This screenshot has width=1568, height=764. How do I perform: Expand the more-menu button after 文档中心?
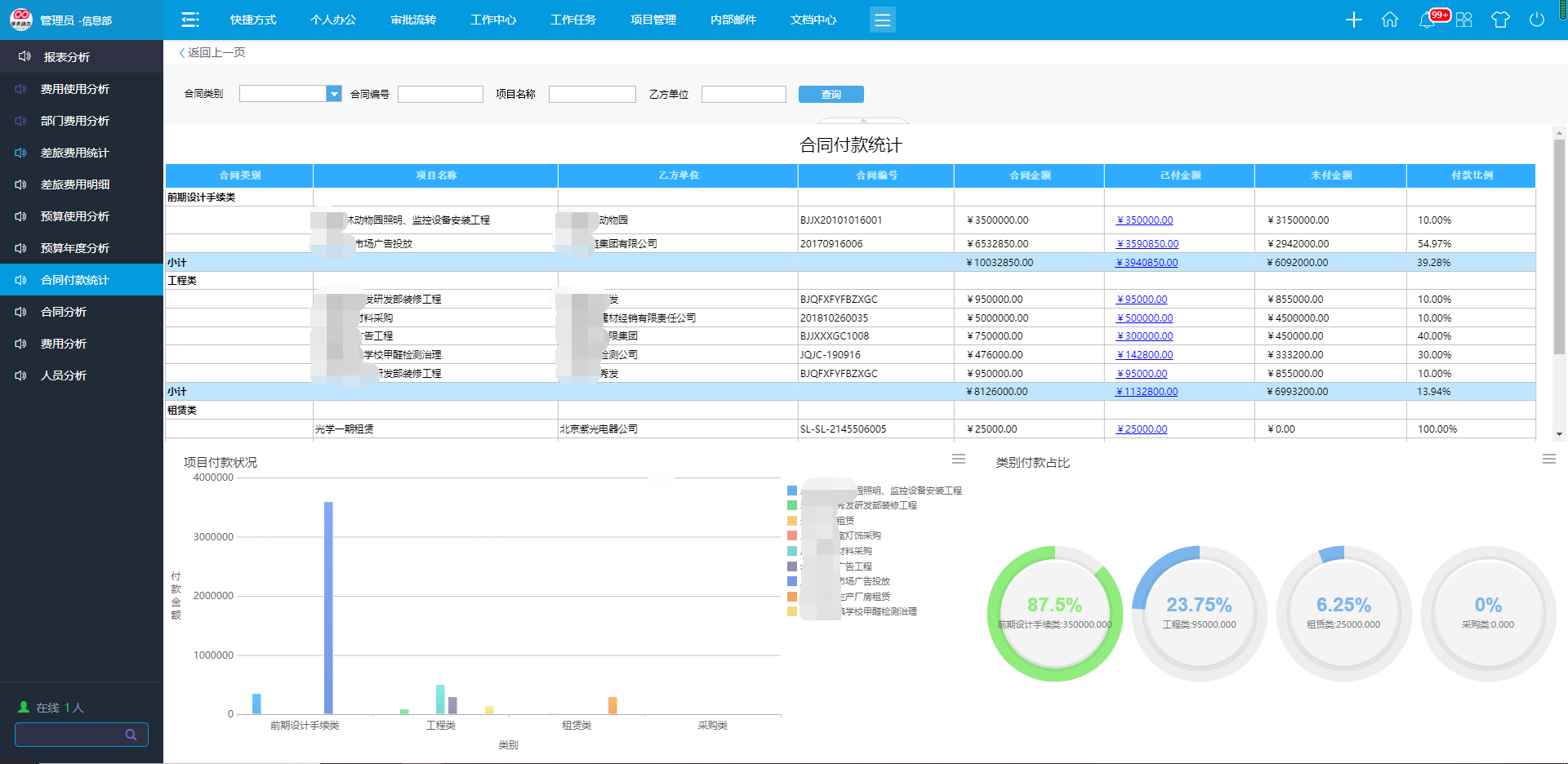[x=882, y=20]
